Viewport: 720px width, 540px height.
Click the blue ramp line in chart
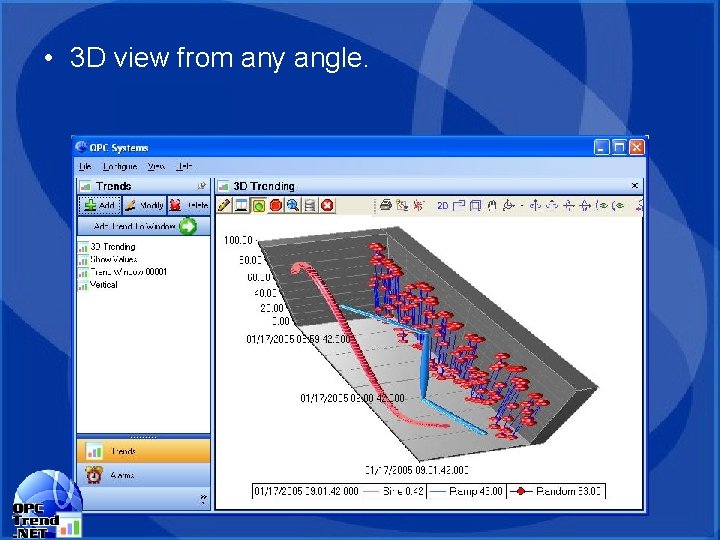425,363
